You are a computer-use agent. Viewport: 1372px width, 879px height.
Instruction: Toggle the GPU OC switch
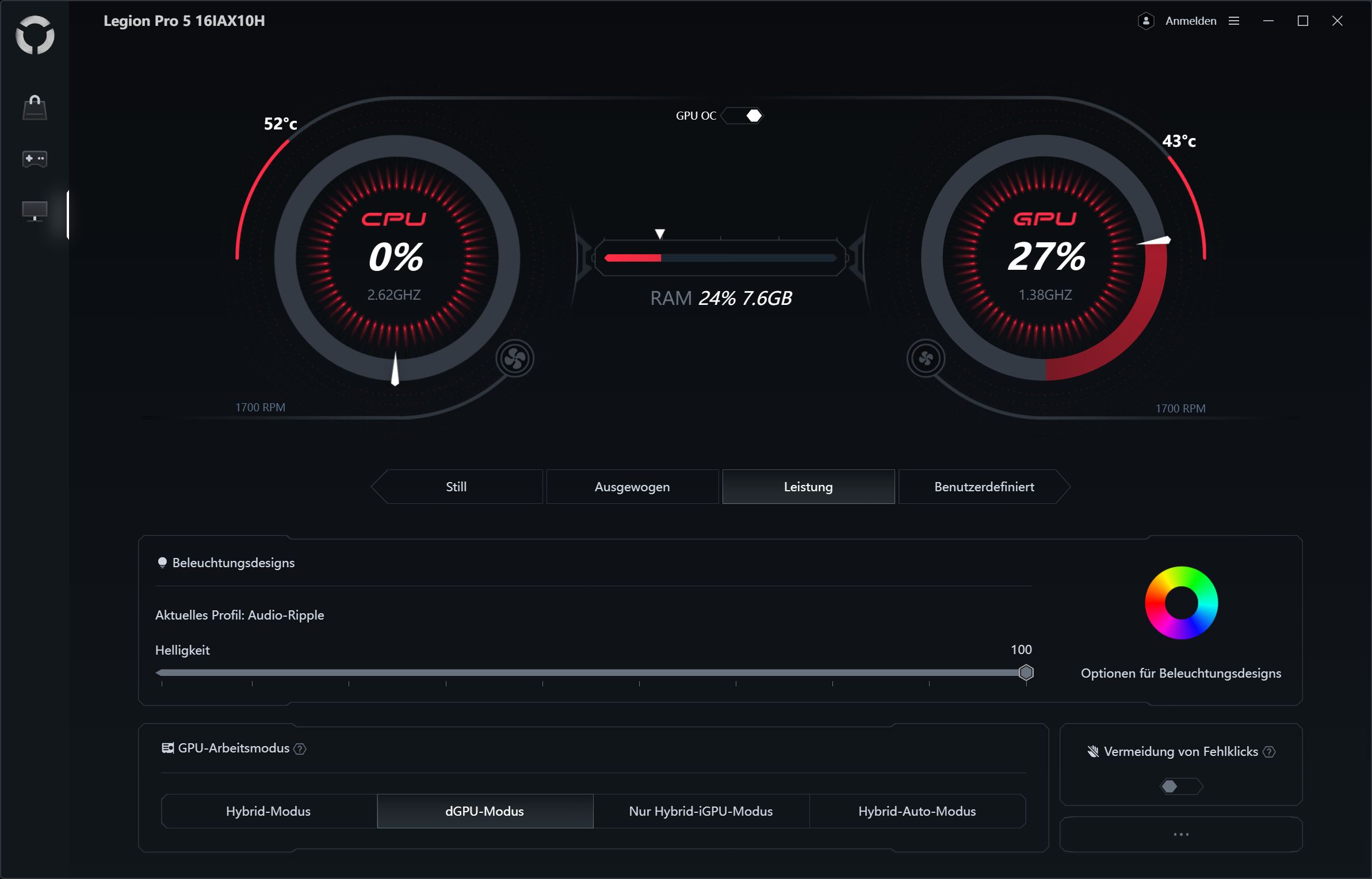point(743,116)
